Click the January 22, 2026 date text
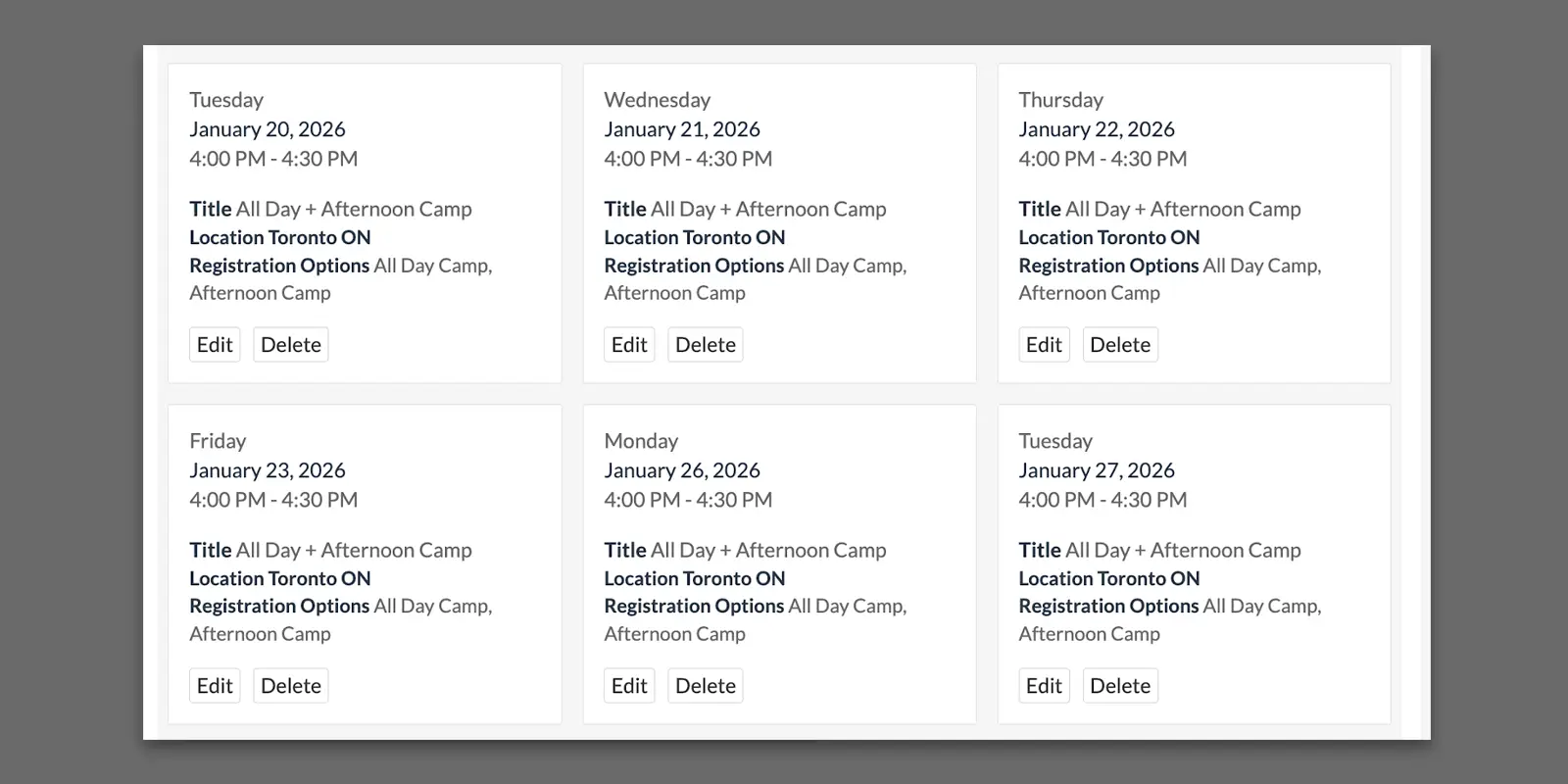Image resolution: width=1568 pixels, height=784 pixels. tap(1097, 129)
